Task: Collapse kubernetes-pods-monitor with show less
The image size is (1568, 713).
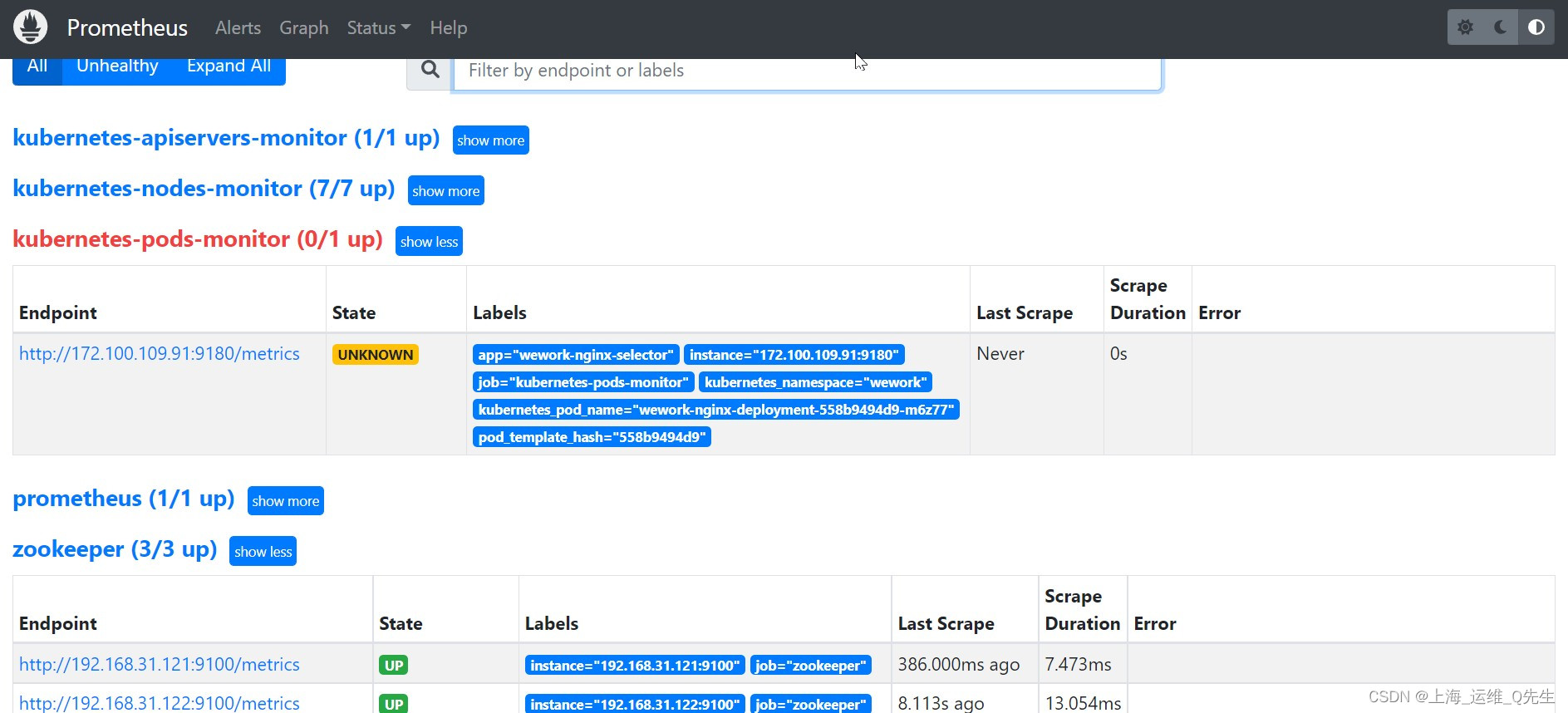Action: coord(429,242)
